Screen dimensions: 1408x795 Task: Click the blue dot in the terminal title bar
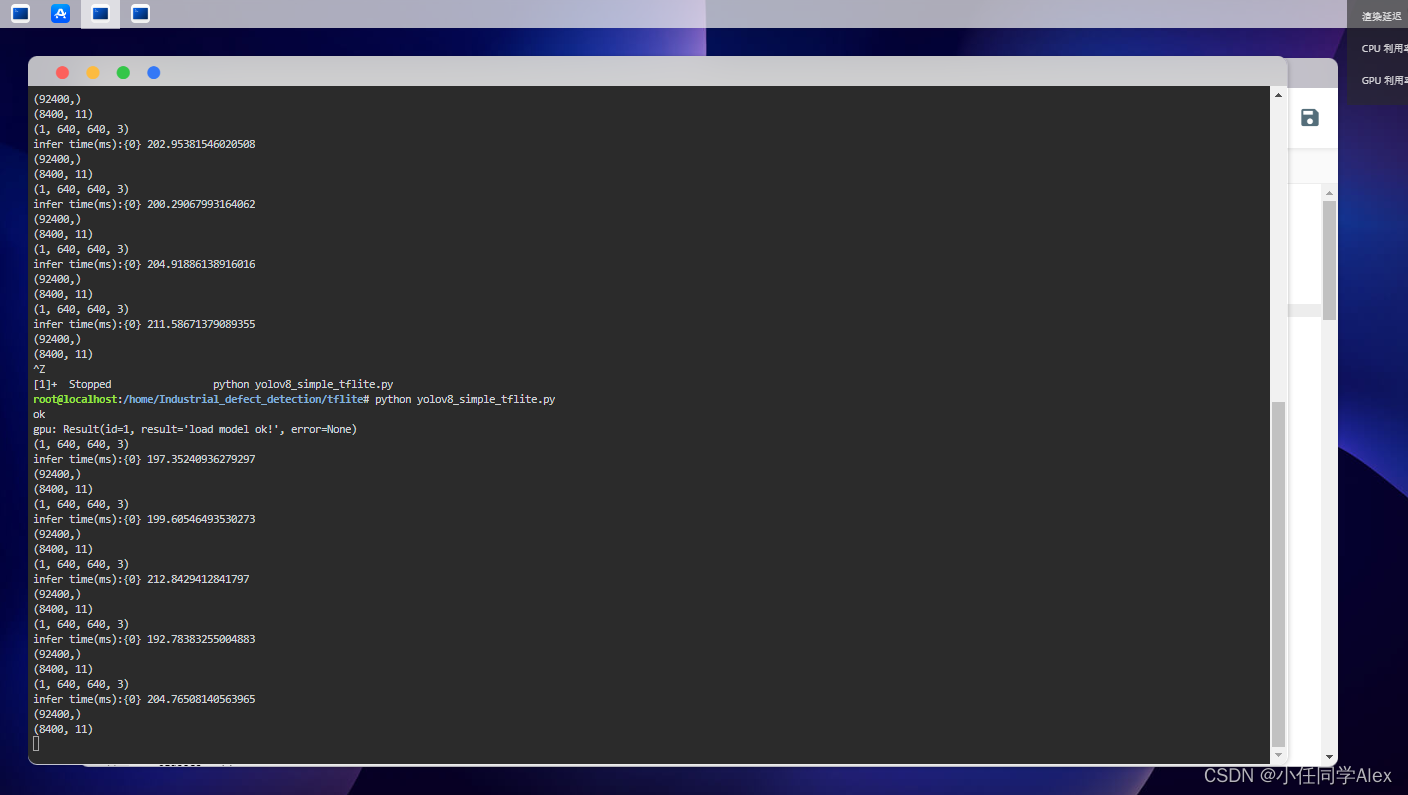[x=153, y=72]
